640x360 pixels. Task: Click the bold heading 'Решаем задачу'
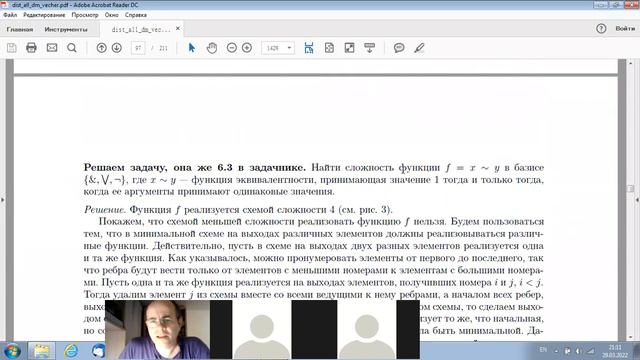(x=125, y=167)
